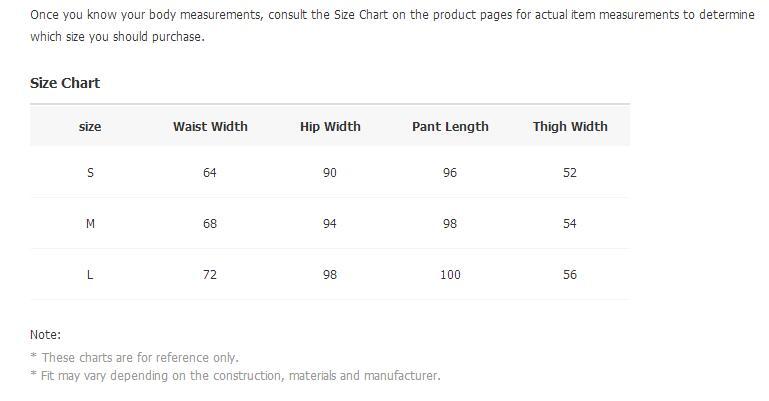Click pant length value 100
This screenshot has width=769, height=401.
pyautogui.click(x=450, y=275)
